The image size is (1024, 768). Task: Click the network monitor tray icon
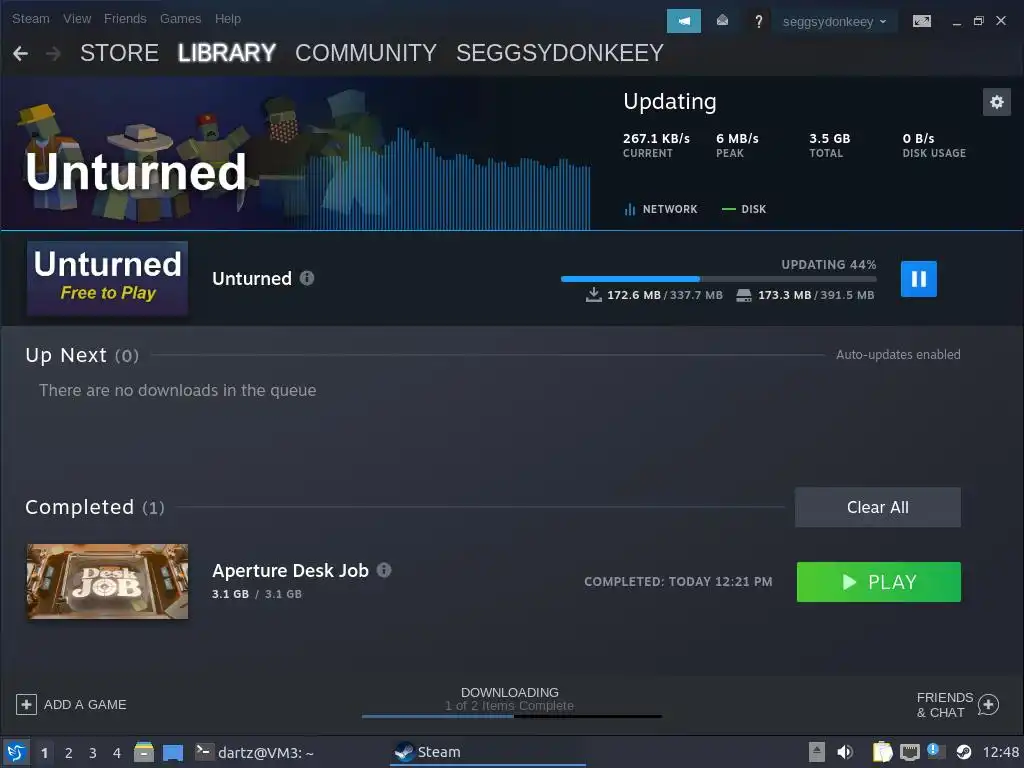[910, 752]
